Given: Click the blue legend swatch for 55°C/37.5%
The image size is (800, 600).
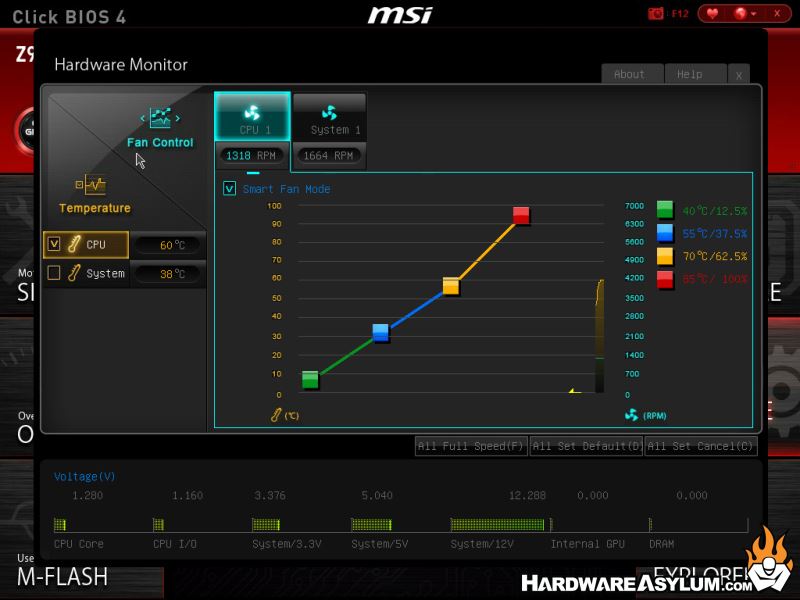Looking at the screenshot, I should coord(665,233).
